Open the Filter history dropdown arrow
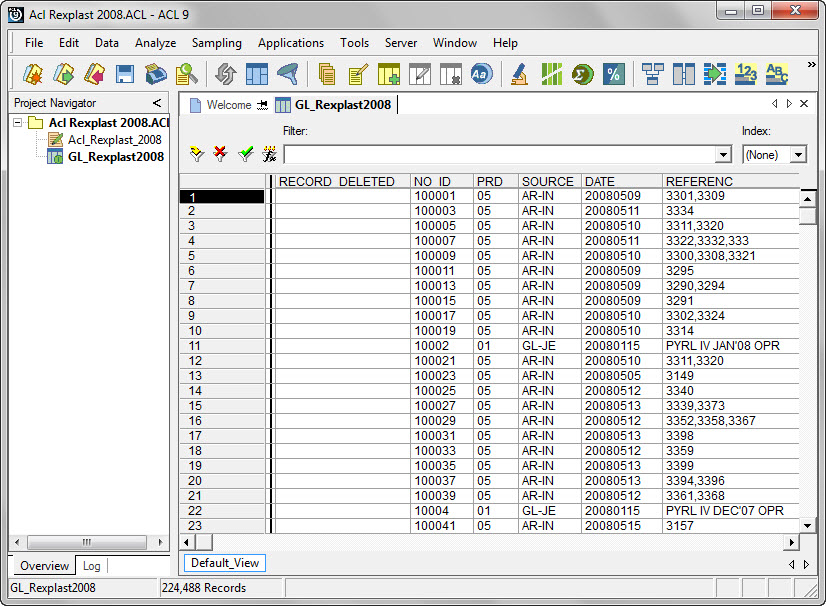This screenshot has height=606, width=826. pyautogui.click(x=723, y=155)
